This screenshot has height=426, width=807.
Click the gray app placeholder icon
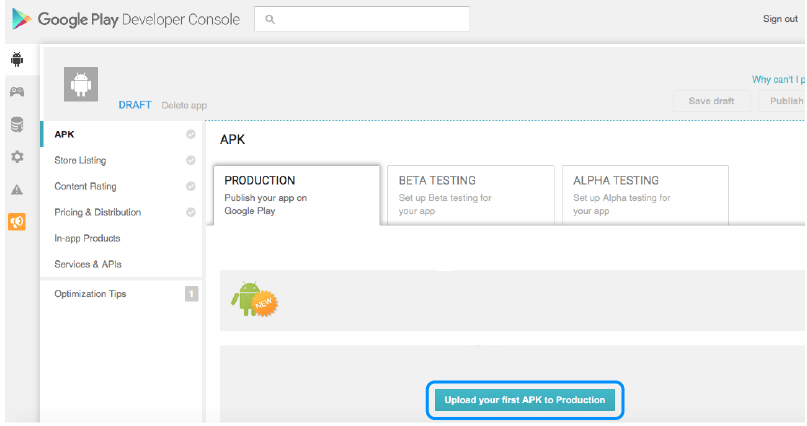[81, 84]
